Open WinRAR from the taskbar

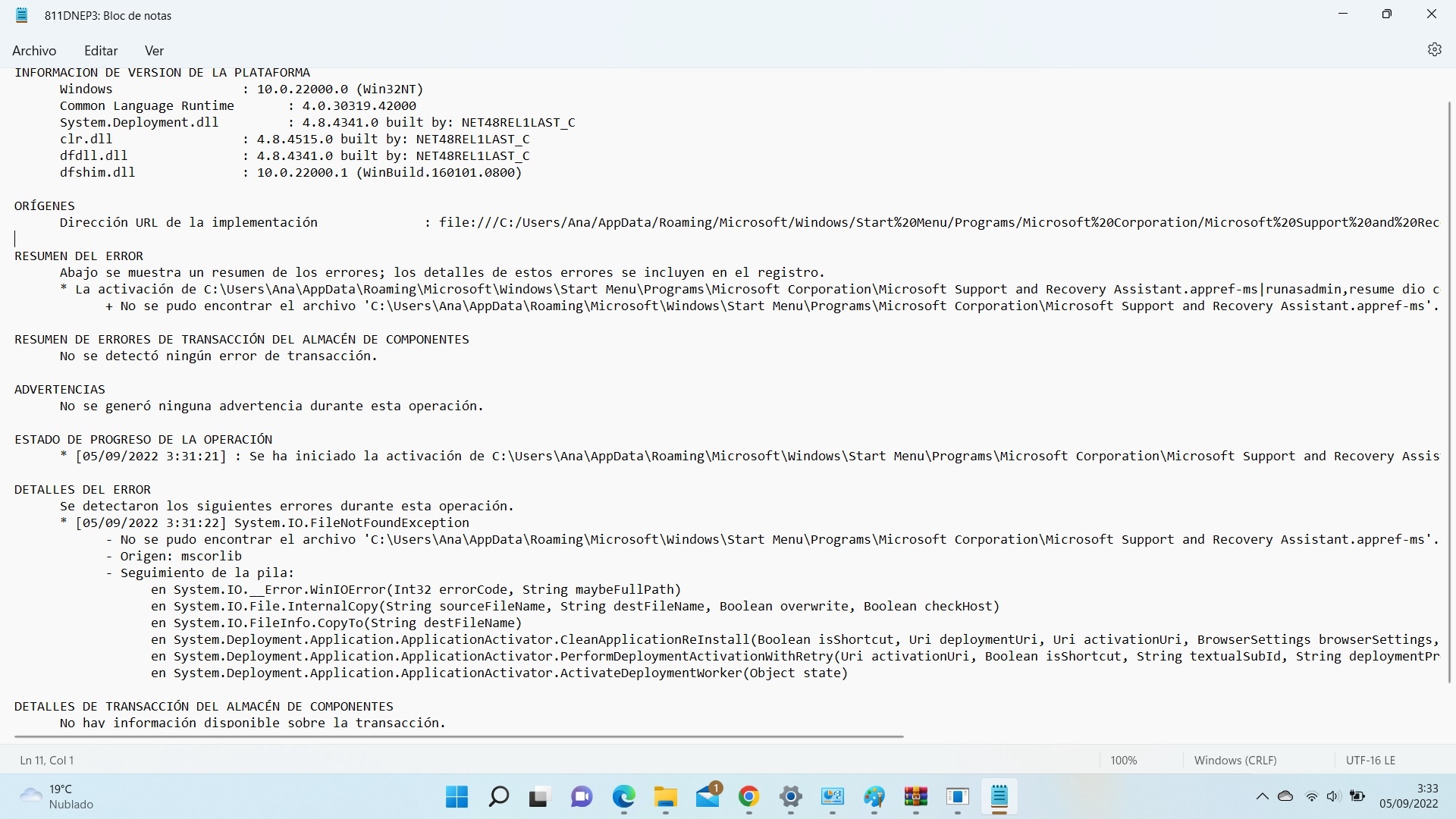[915, 797]
